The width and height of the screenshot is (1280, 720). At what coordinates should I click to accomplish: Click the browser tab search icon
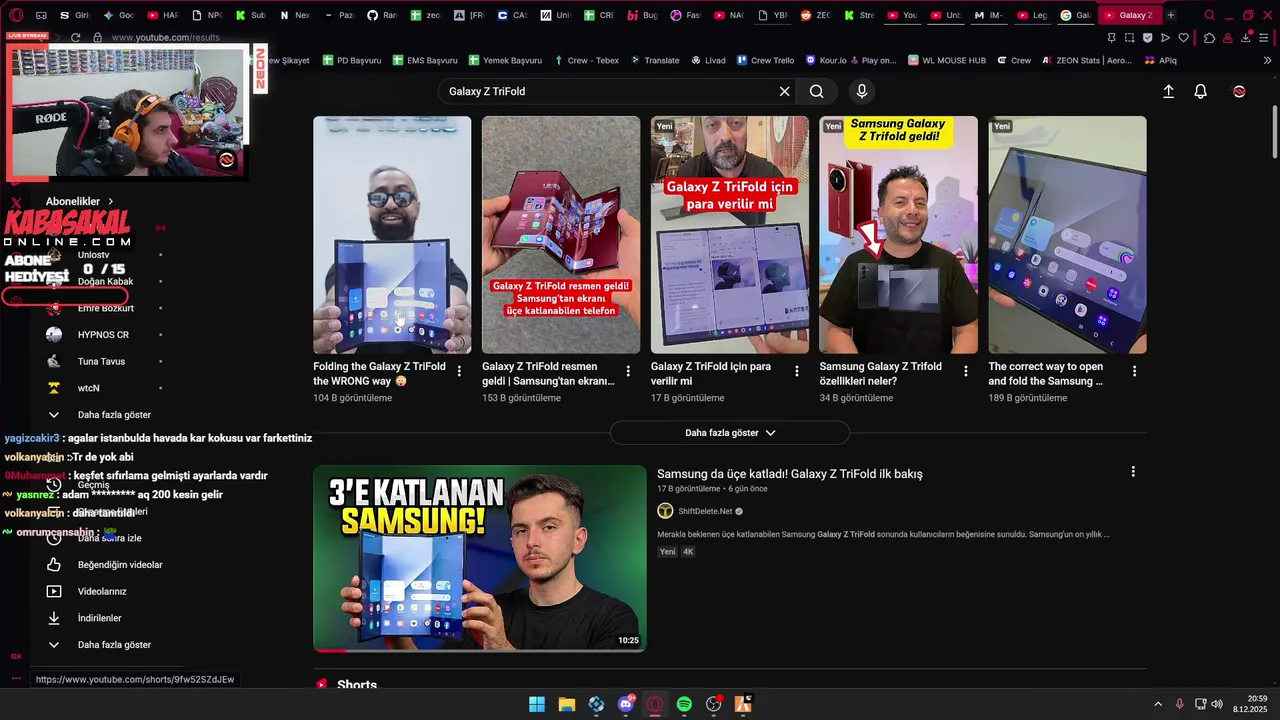click(1209, 15)
